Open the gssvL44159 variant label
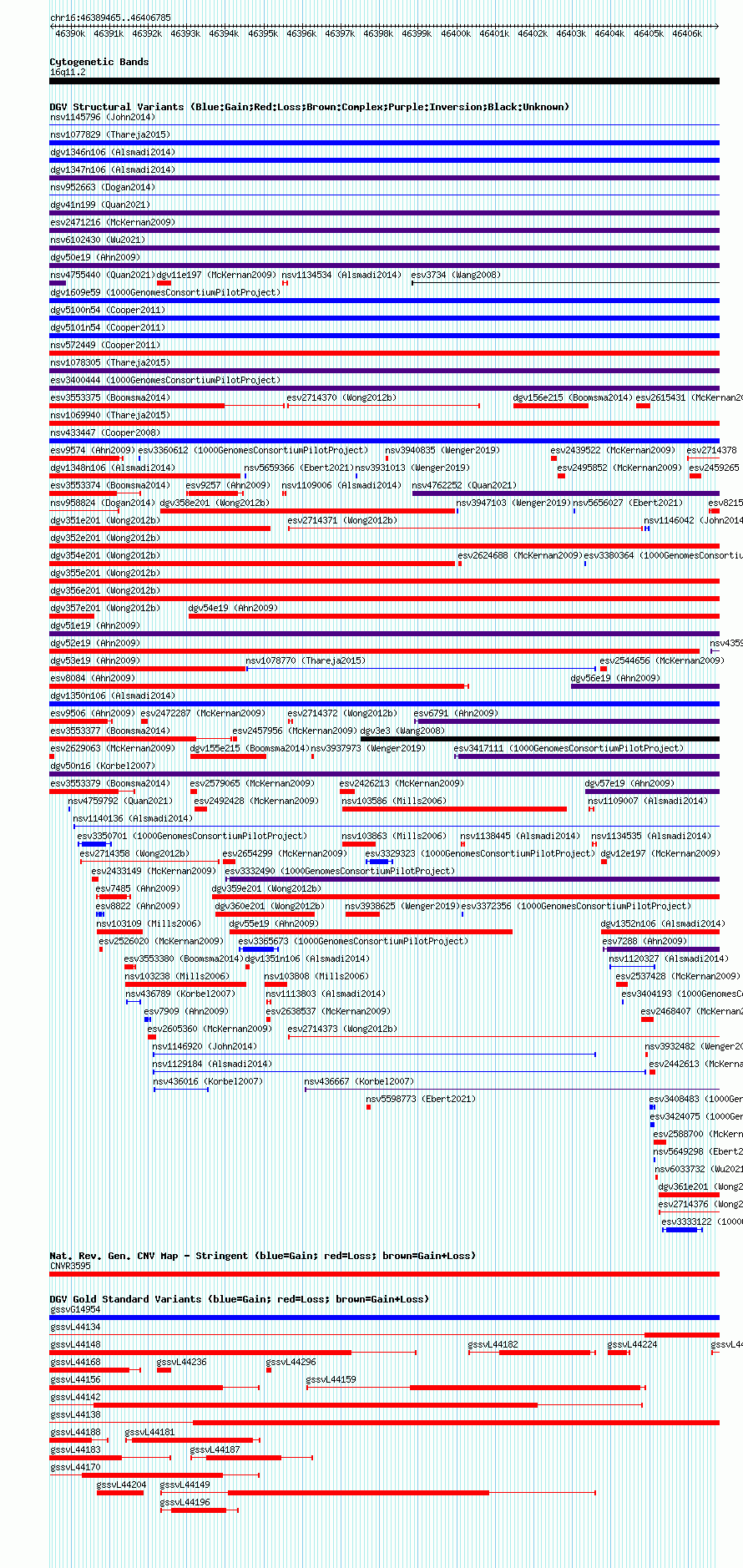The width and height of the screenshot is (743, 1568). (x=331, y=1379)
